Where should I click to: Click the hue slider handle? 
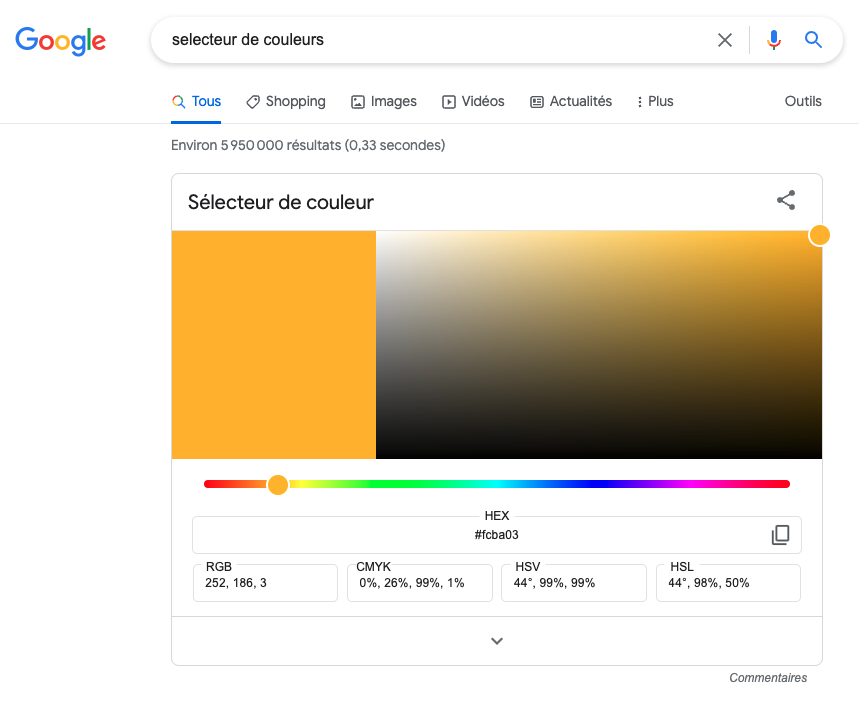tap(278, 485)
